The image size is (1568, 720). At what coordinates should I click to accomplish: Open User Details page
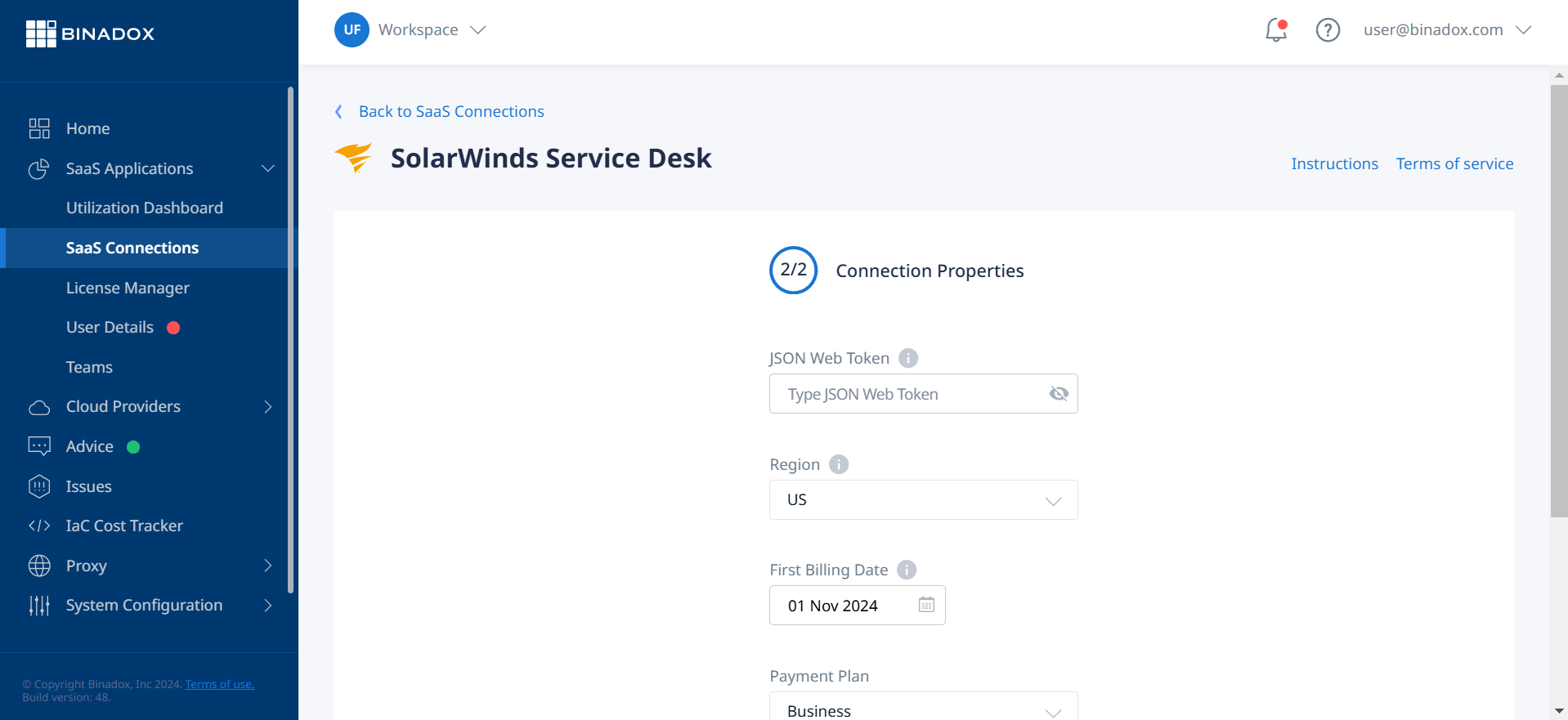[x=110, y=327]
